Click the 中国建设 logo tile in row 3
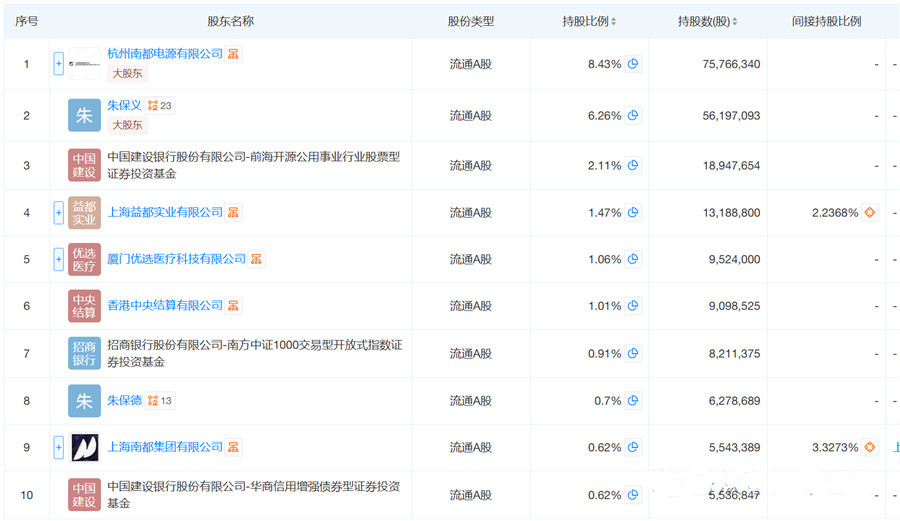This screenshot has width=900, height=521. (x=84, y=165)
